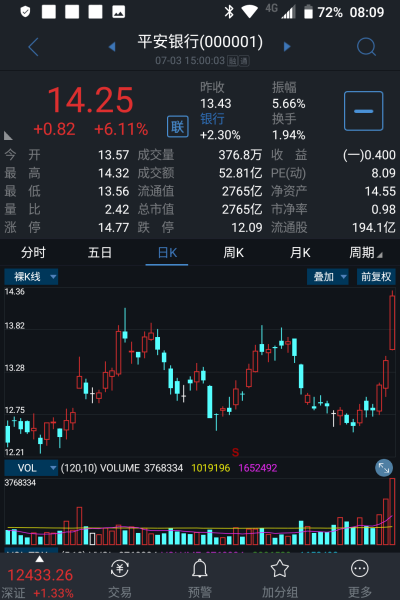This screenshot has width=400, height=600.
Task: Tap the 加分组 star icon
Action: pyautogui.click(x=280, y=569)
